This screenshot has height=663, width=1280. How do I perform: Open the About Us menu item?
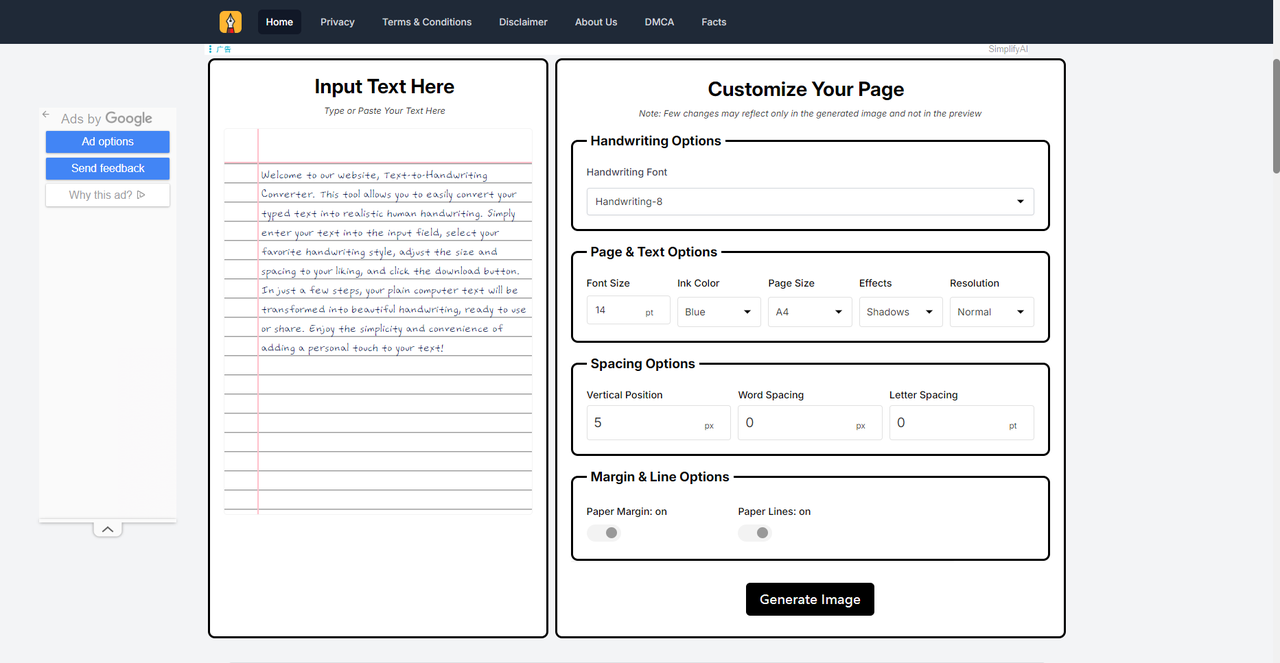pyautogui.click(x=596, y=22)
